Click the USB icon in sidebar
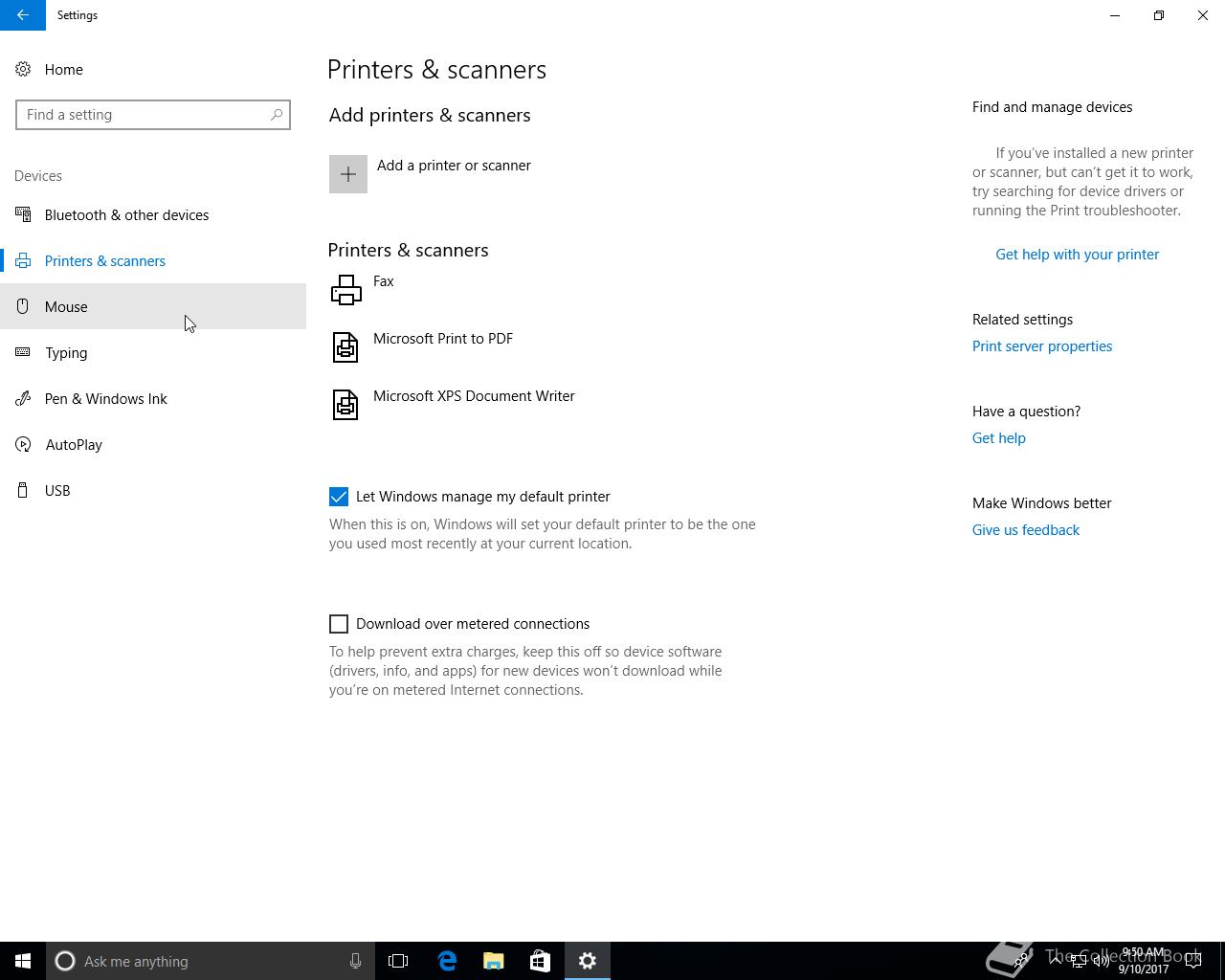 [x=23, y=491]
